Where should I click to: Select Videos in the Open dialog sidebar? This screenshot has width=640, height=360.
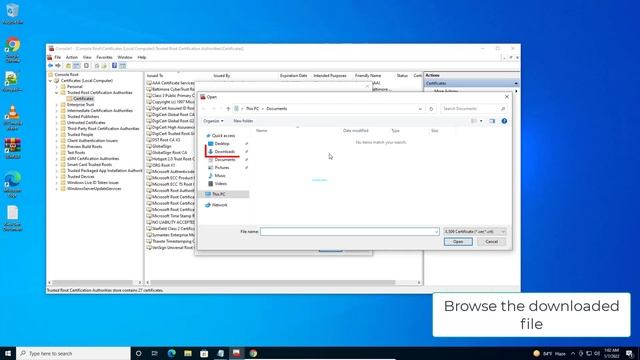click(220, 184)
